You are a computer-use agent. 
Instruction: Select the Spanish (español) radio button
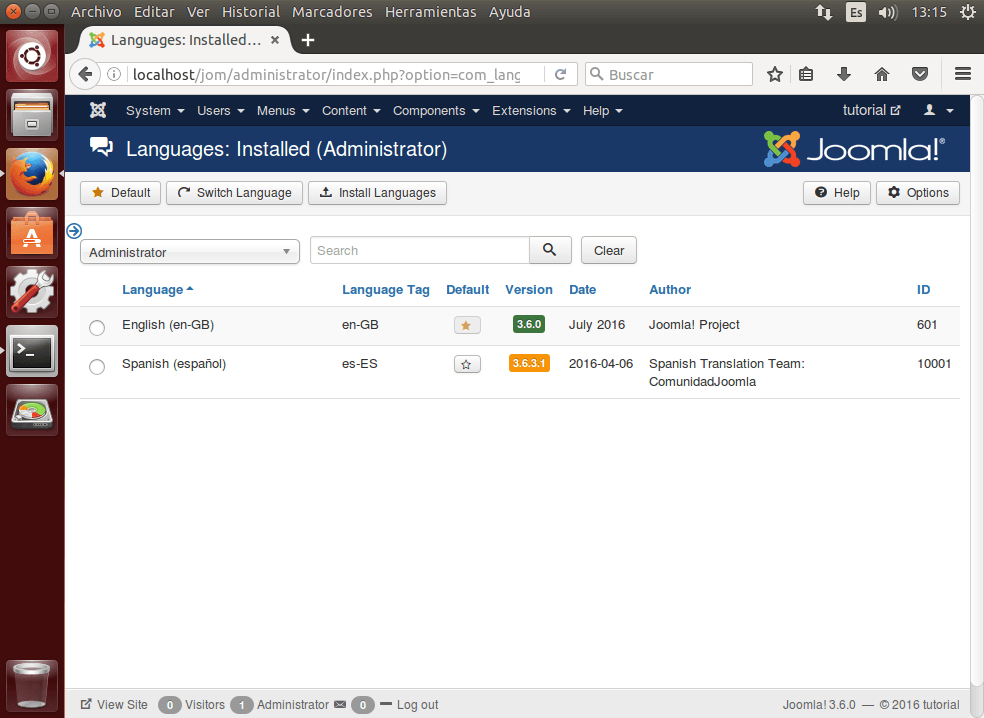[97, 366]
